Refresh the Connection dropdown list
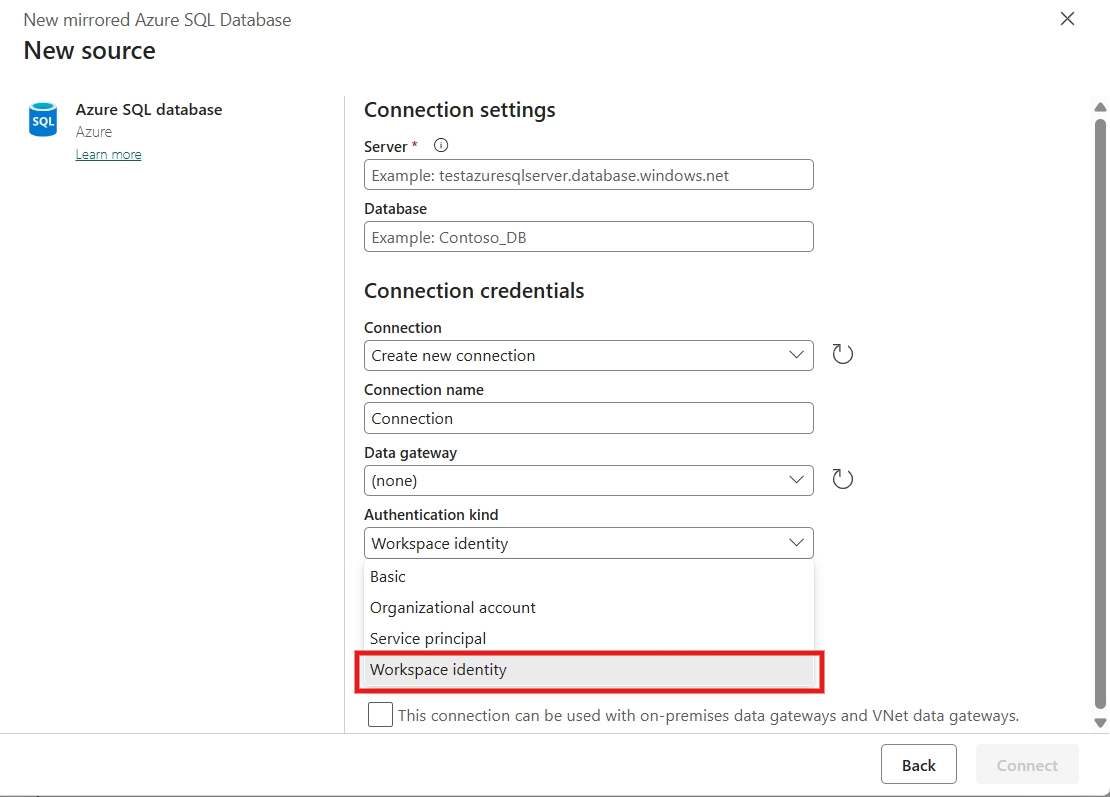 pyautogui.click(x=841, y=354)
